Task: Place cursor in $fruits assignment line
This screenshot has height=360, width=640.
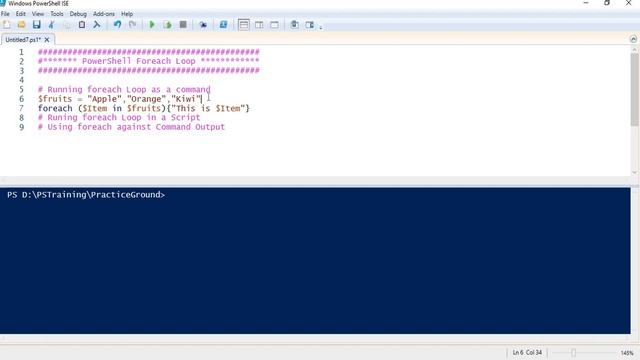Action: coord(120,99)
